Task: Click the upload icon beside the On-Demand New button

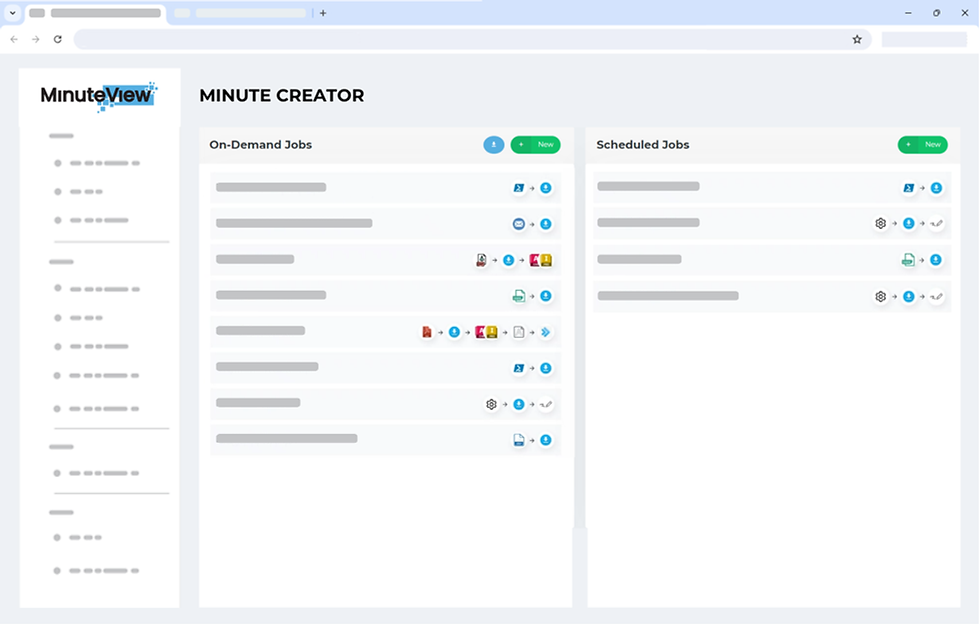Action: point(493,144)
